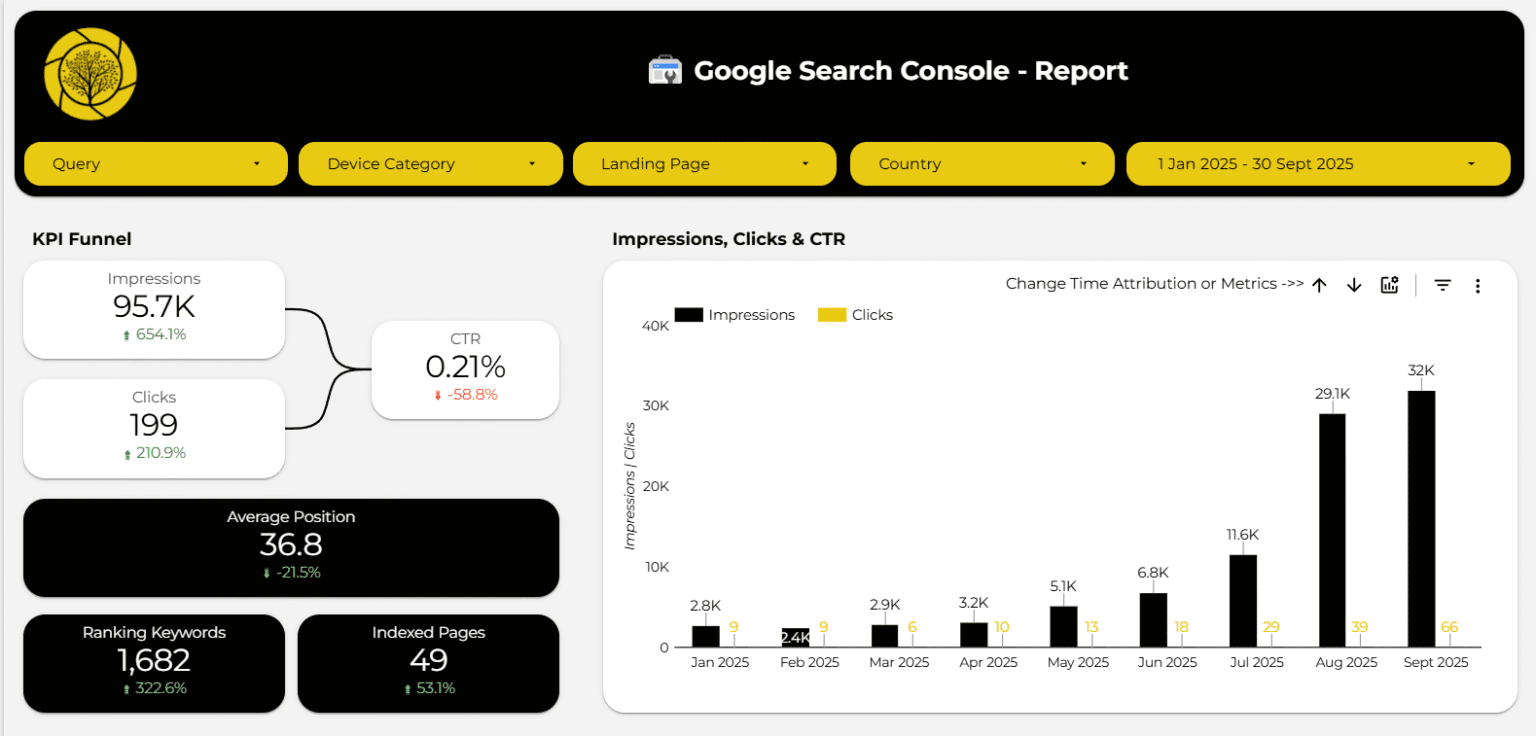Click the chart filter icon
This screenshot has height=736, width=1536.
[1442, 285]
